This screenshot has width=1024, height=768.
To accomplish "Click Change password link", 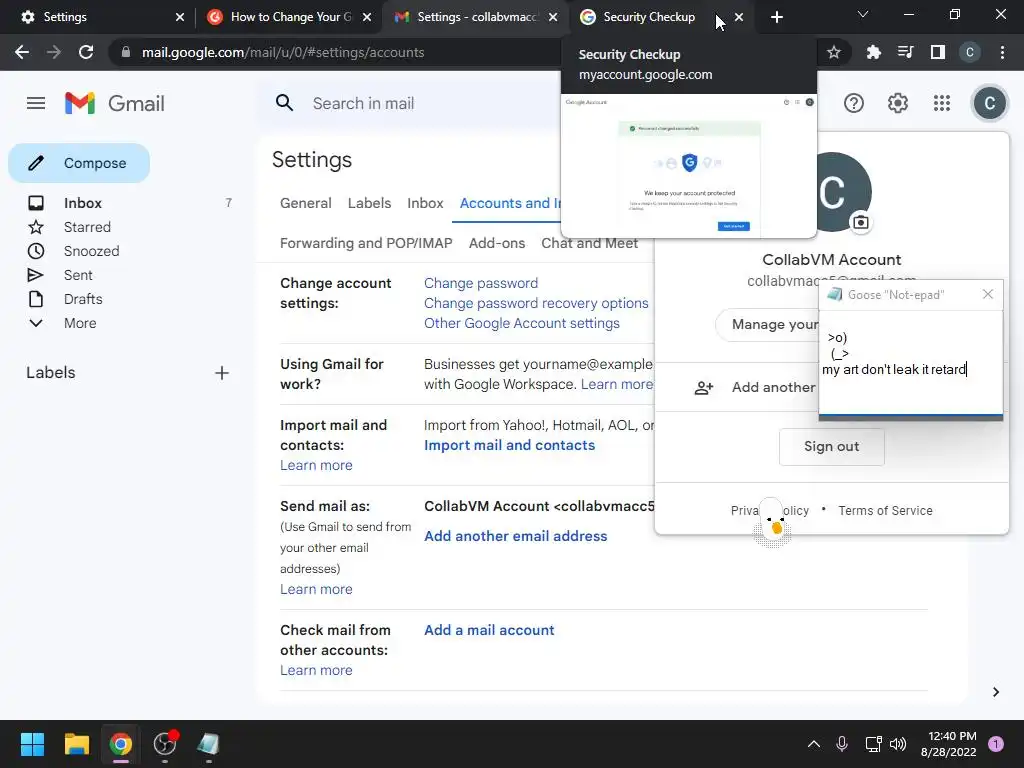I will [481, 283].
